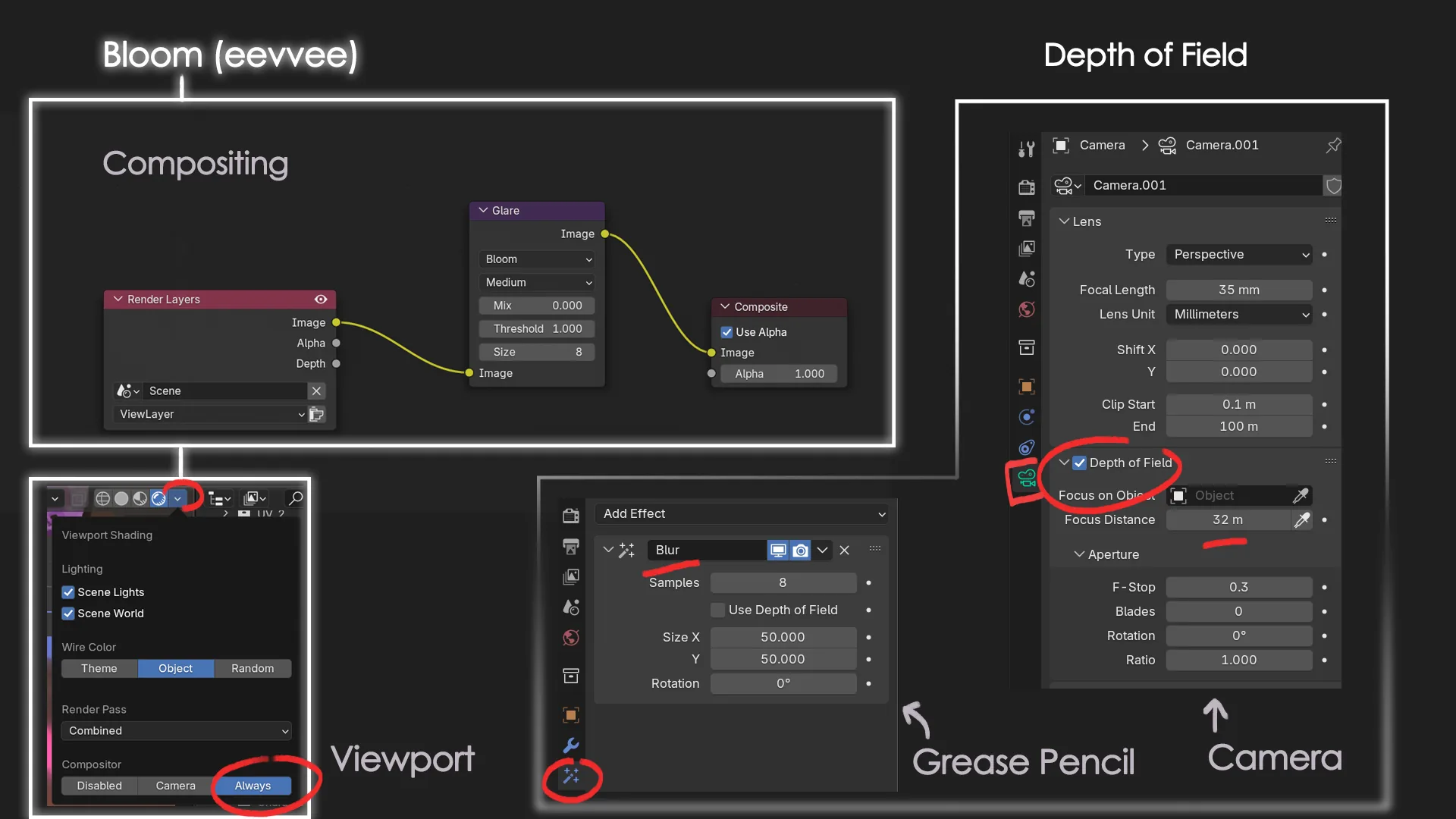The width and height of the screenshot is (1456, 819).
Task: Open the Perspective lens type dropdown
Action: [1240, 254]
